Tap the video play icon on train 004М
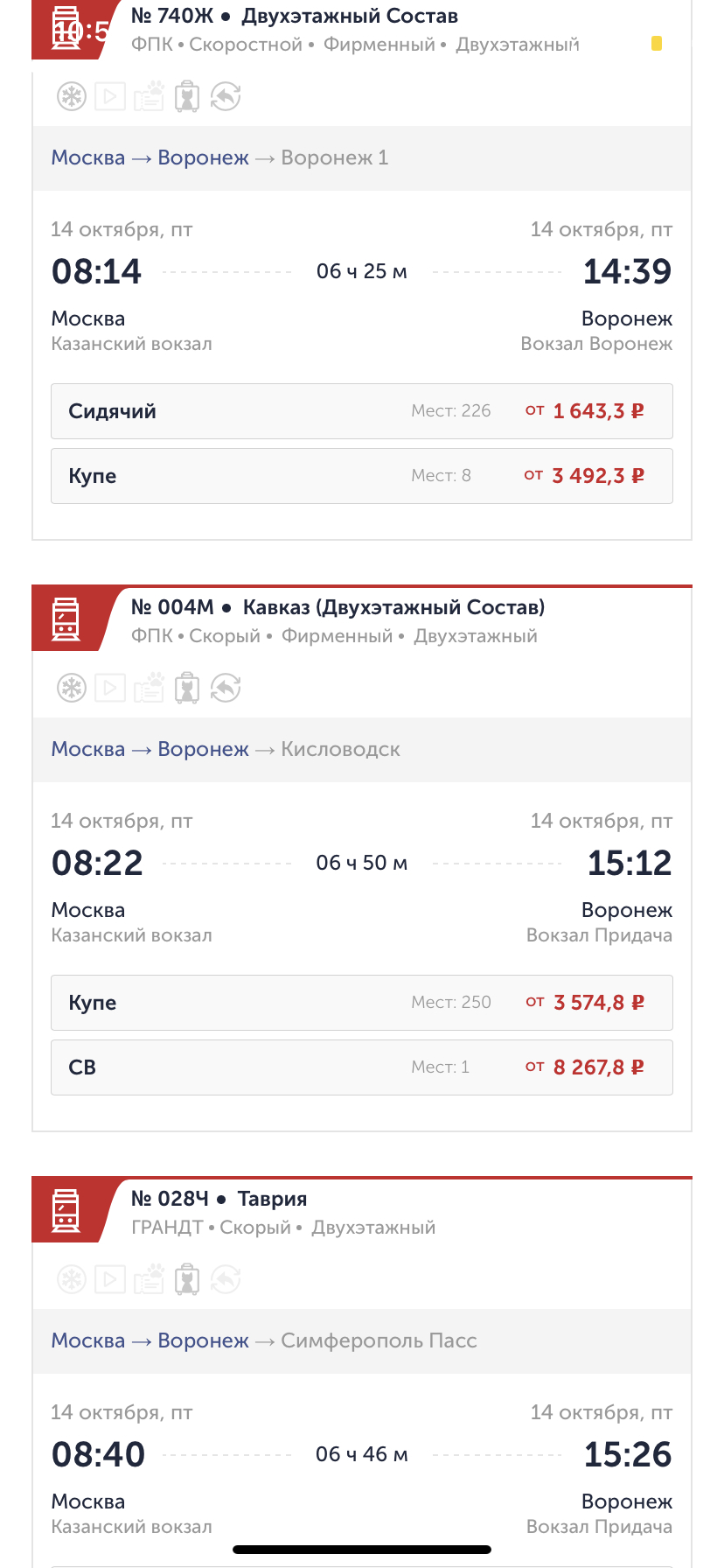724x1568 pixels. pyautogui.click(x=110, y=688)
